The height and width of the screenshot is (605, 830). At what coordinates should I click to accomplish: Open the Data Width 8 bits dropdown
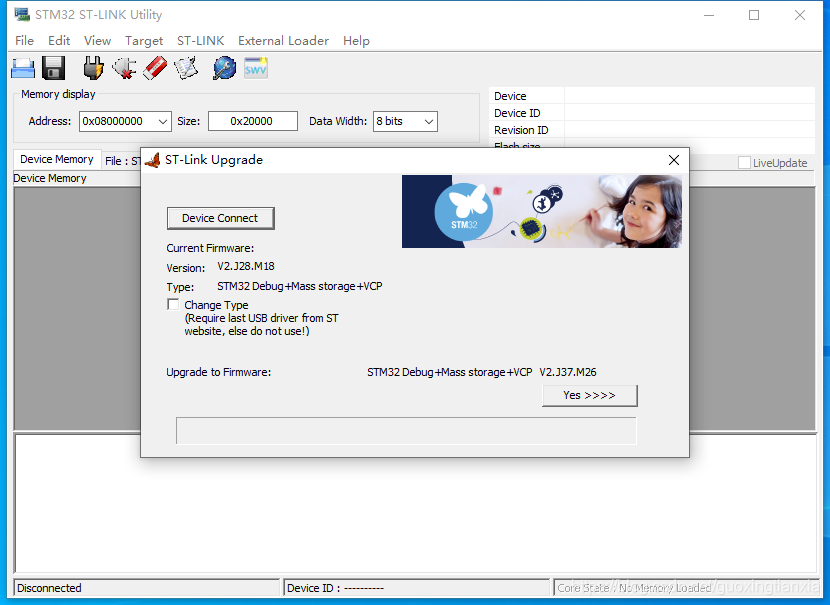[x=429, y=121]
